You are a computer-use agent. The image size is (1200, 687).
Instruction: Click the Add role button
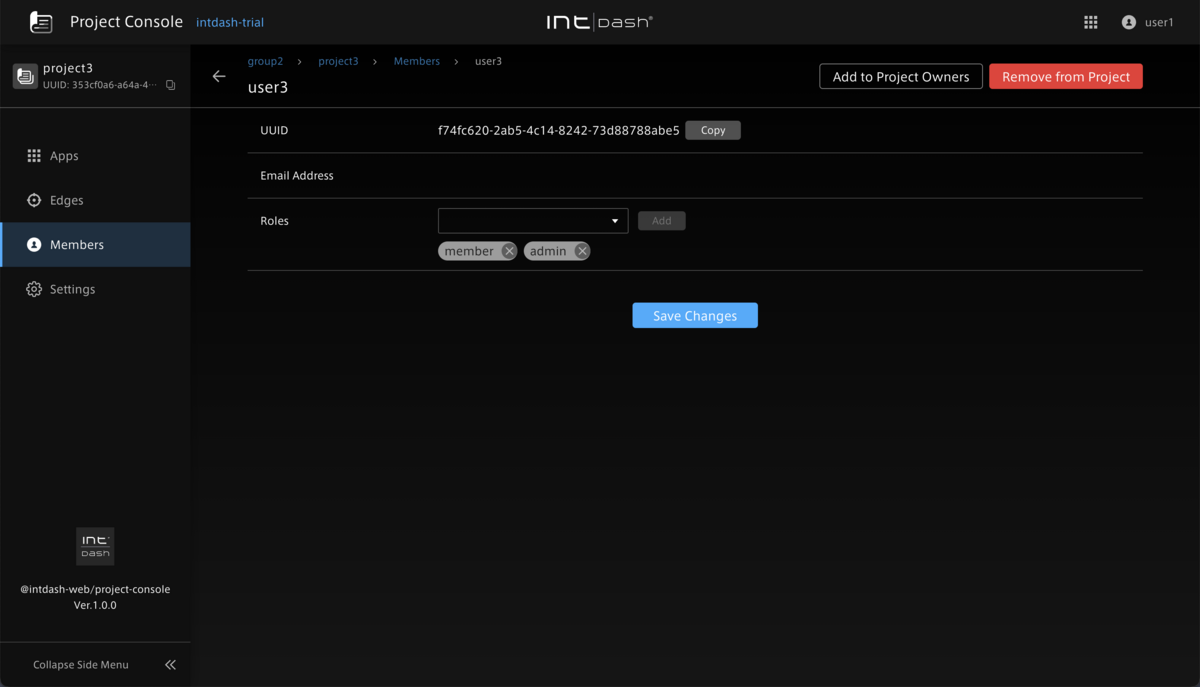662,220
